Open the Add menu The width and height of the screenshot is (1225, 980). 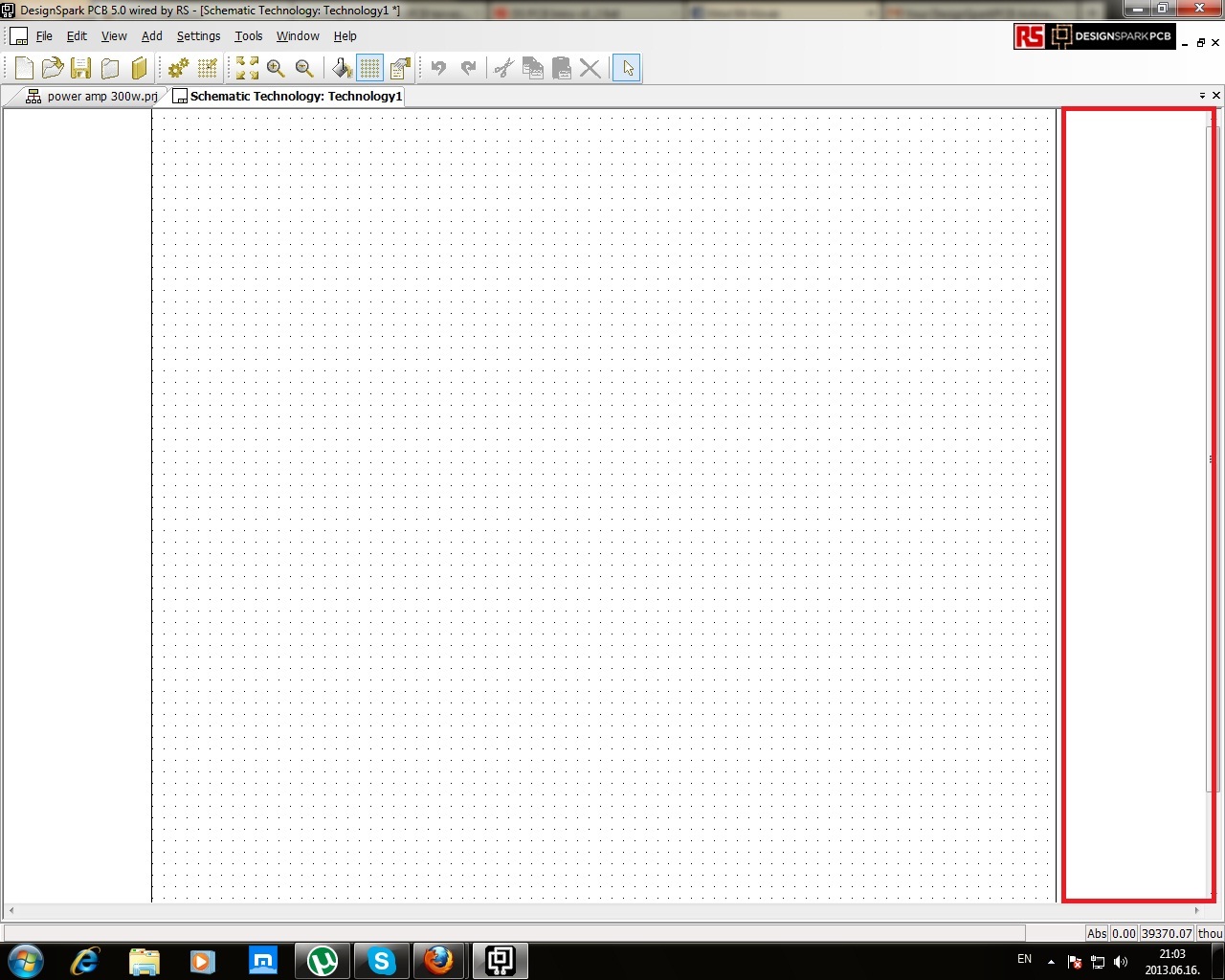[152, 36]
